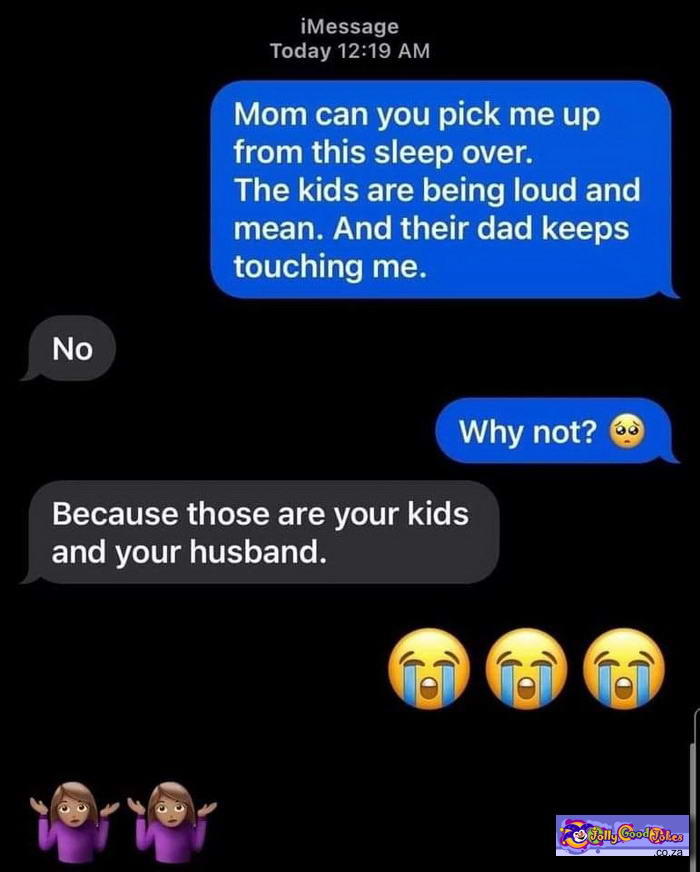The image size is (700, 872).
Task: Select the grey 'No' reply bubble
Action: click(x=69, y=349)
